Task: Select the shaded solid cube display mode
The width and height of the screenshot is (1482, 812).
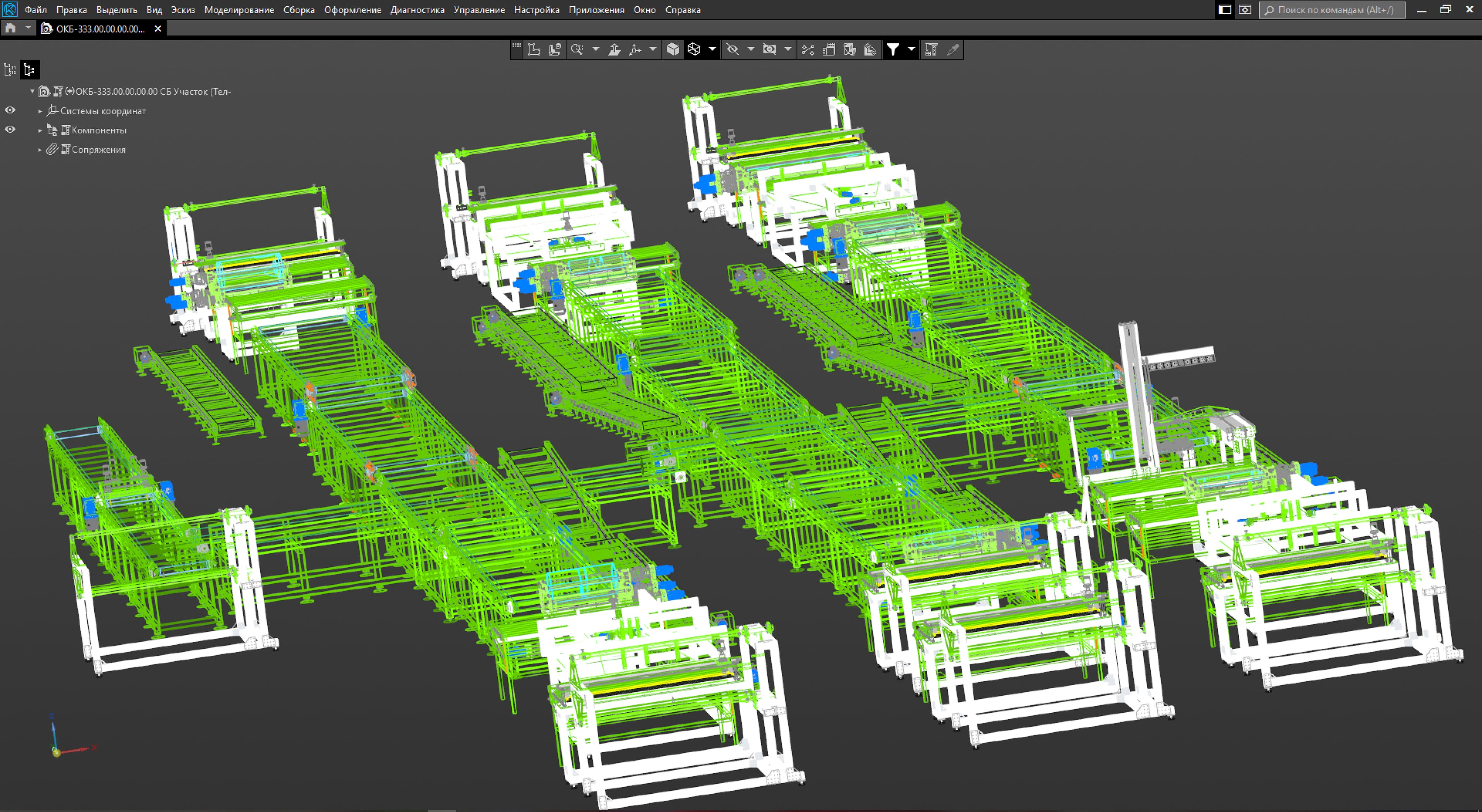Action: (673, 50)
